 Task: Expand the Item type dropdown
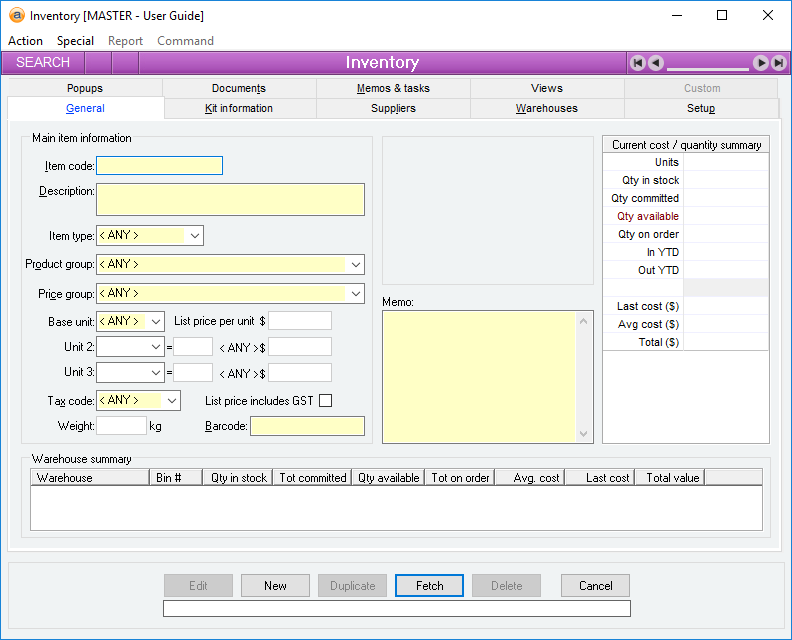coord(194,236)
